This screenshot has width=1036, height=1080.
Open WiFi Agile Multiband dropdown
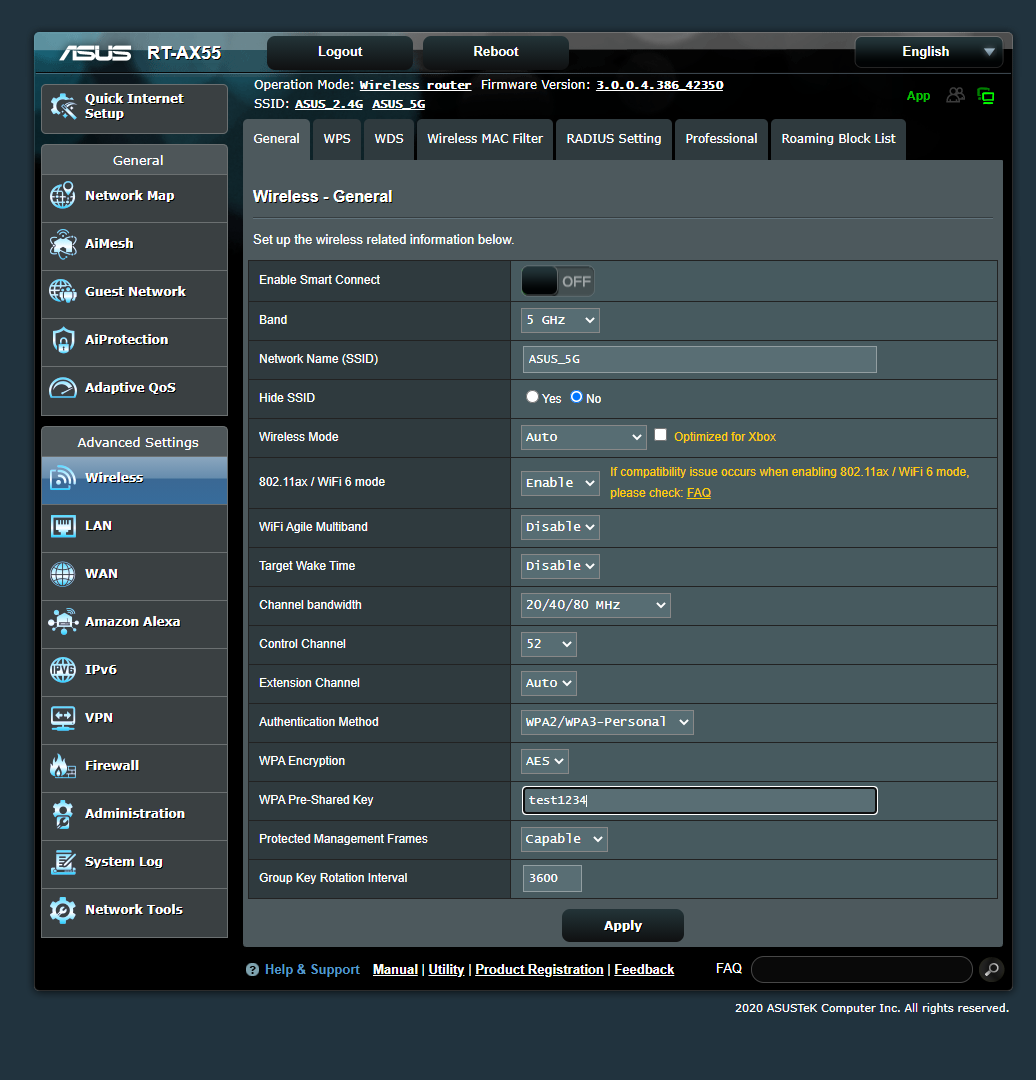pos(560,527)
